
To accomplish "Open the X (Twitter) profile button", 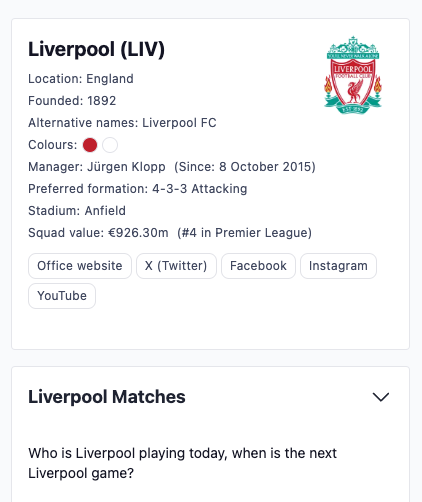I will click(176, 266).
